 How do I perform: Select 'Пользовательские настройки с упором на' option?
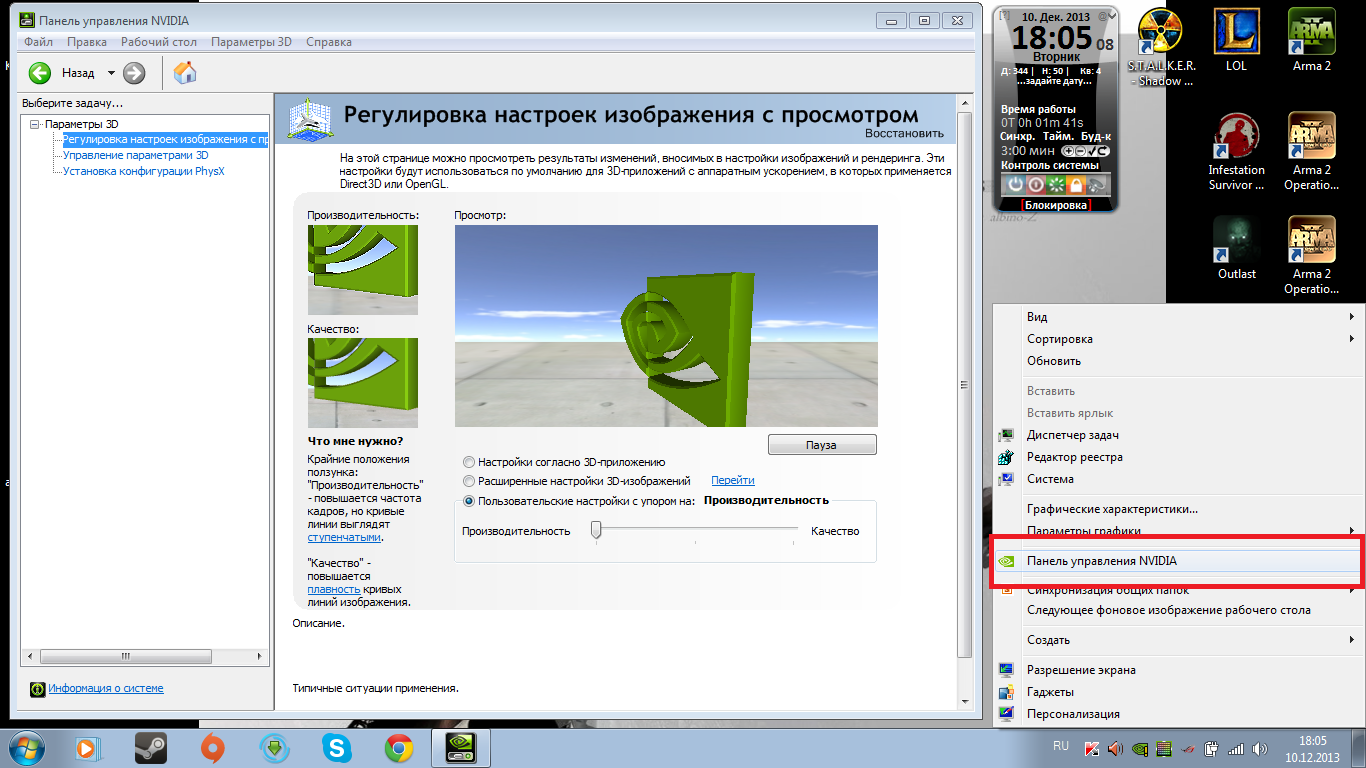click(x=469, y=501)
